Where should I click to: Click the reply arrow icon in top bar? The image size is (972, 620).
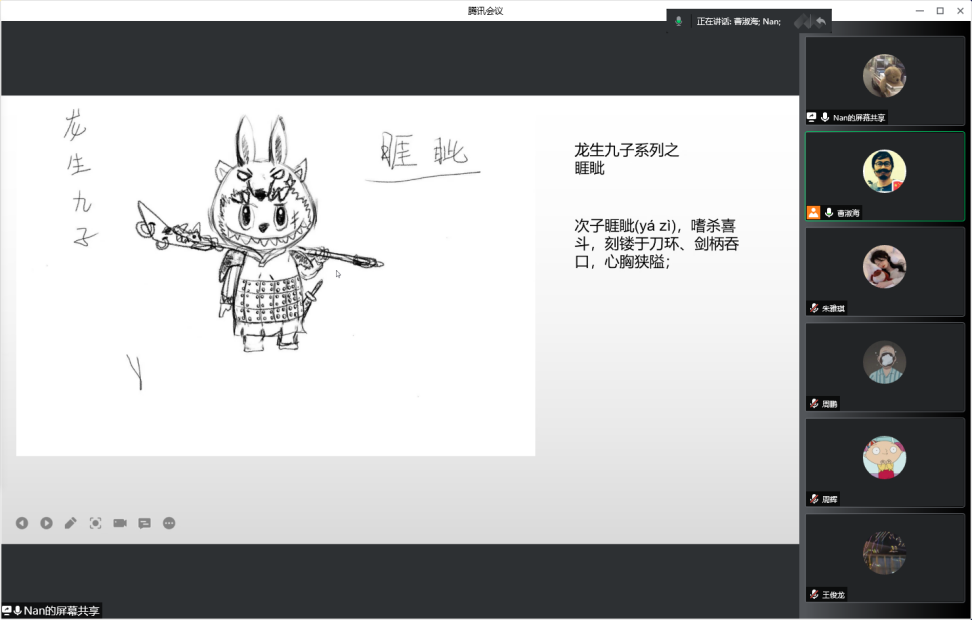click(x=821, y=21)
